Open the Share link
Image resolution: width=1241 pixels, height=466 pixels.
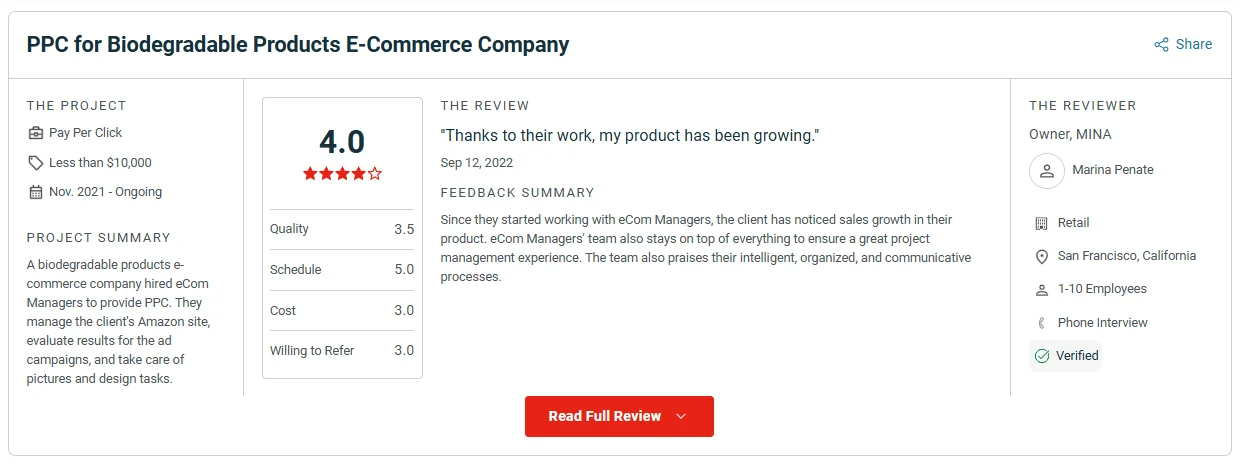tap(1193, 44)
